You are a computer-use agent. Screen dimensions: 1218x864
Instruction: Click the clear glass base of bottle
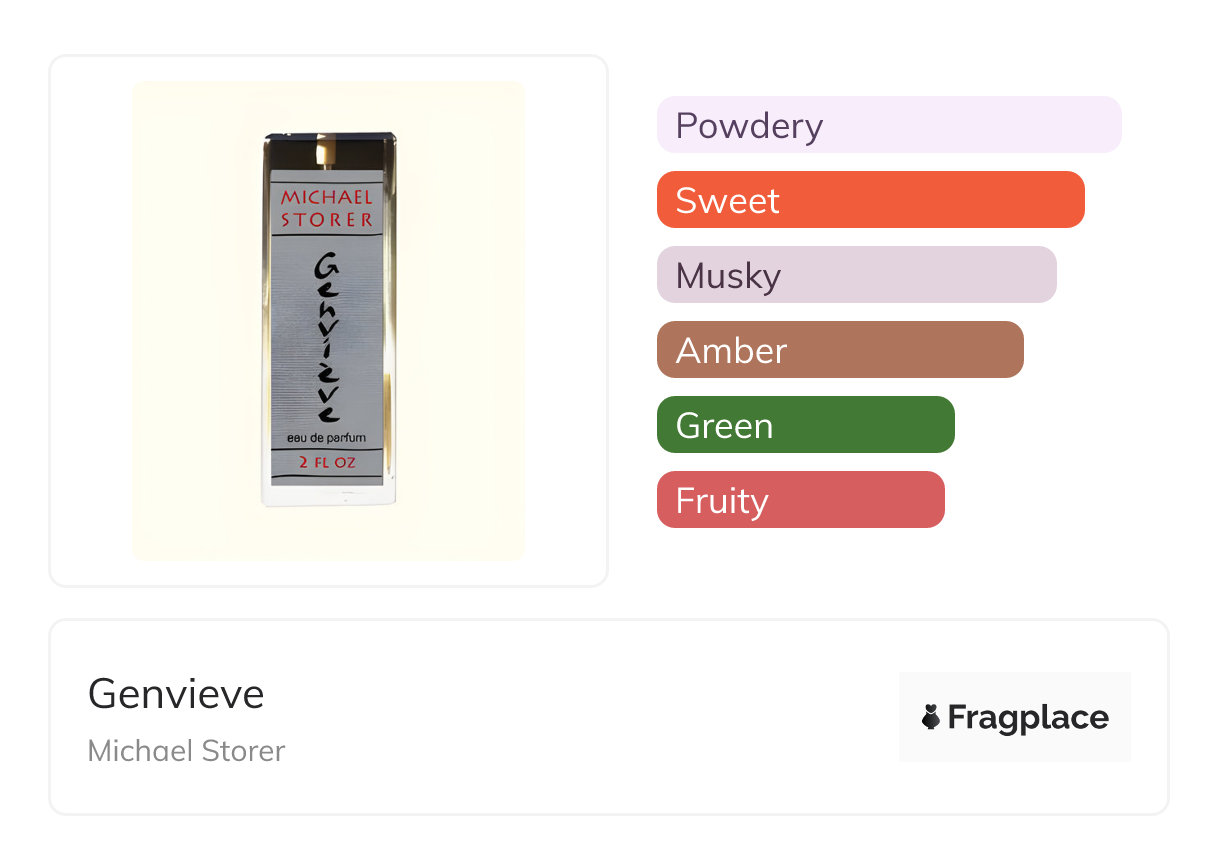[x=328, y=496]
